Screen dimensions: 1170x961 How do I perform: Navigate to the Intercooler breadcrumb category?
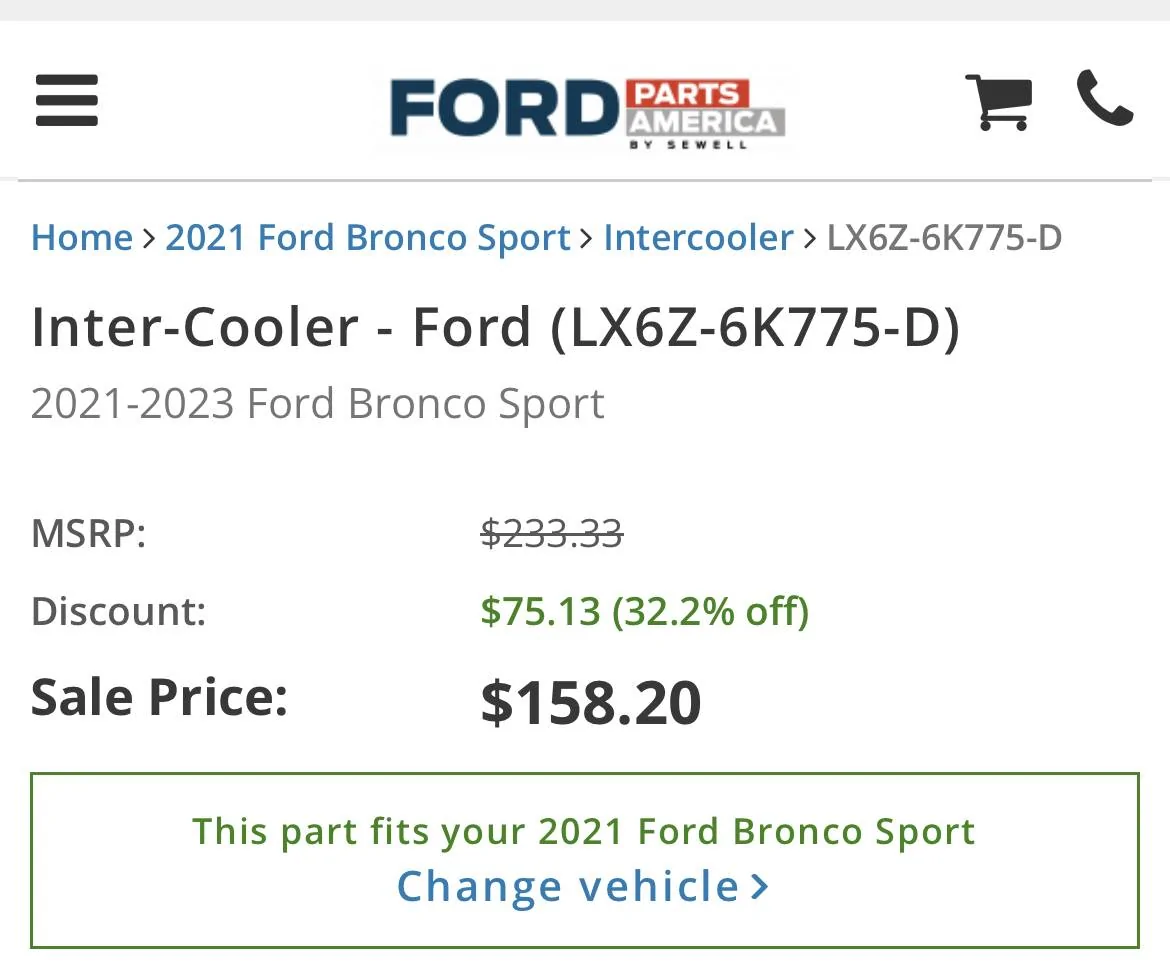[x=698, y=238]
